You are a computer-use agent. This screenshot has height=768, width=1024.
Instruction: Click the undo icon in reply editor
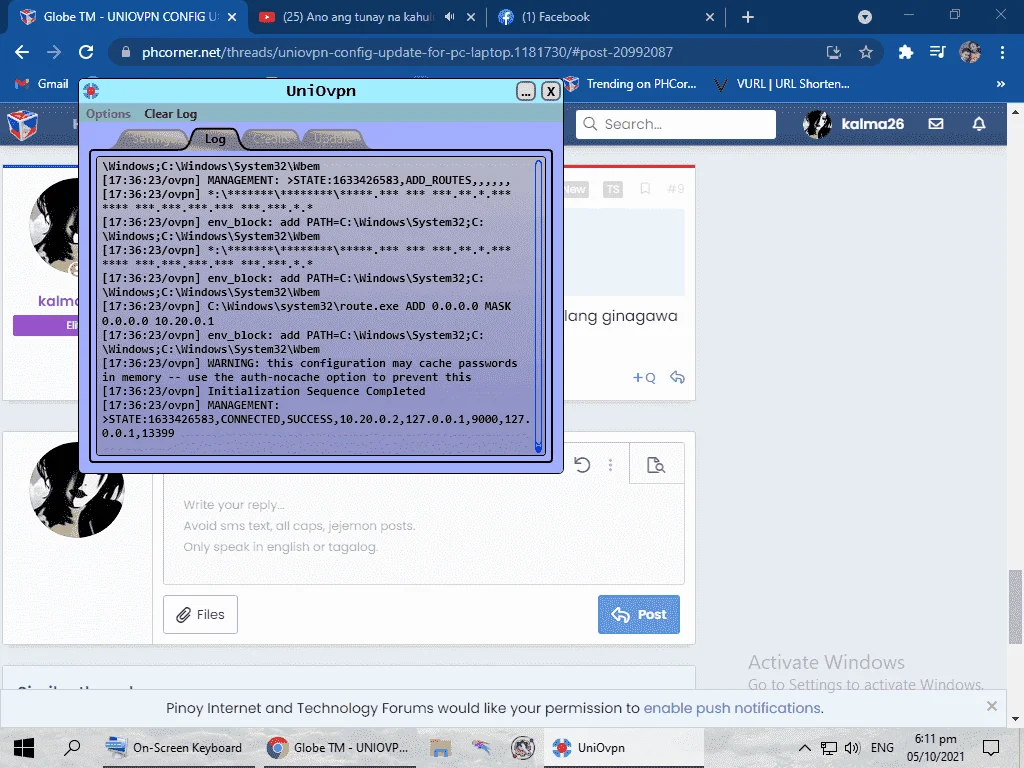click(x=582, y=465)
